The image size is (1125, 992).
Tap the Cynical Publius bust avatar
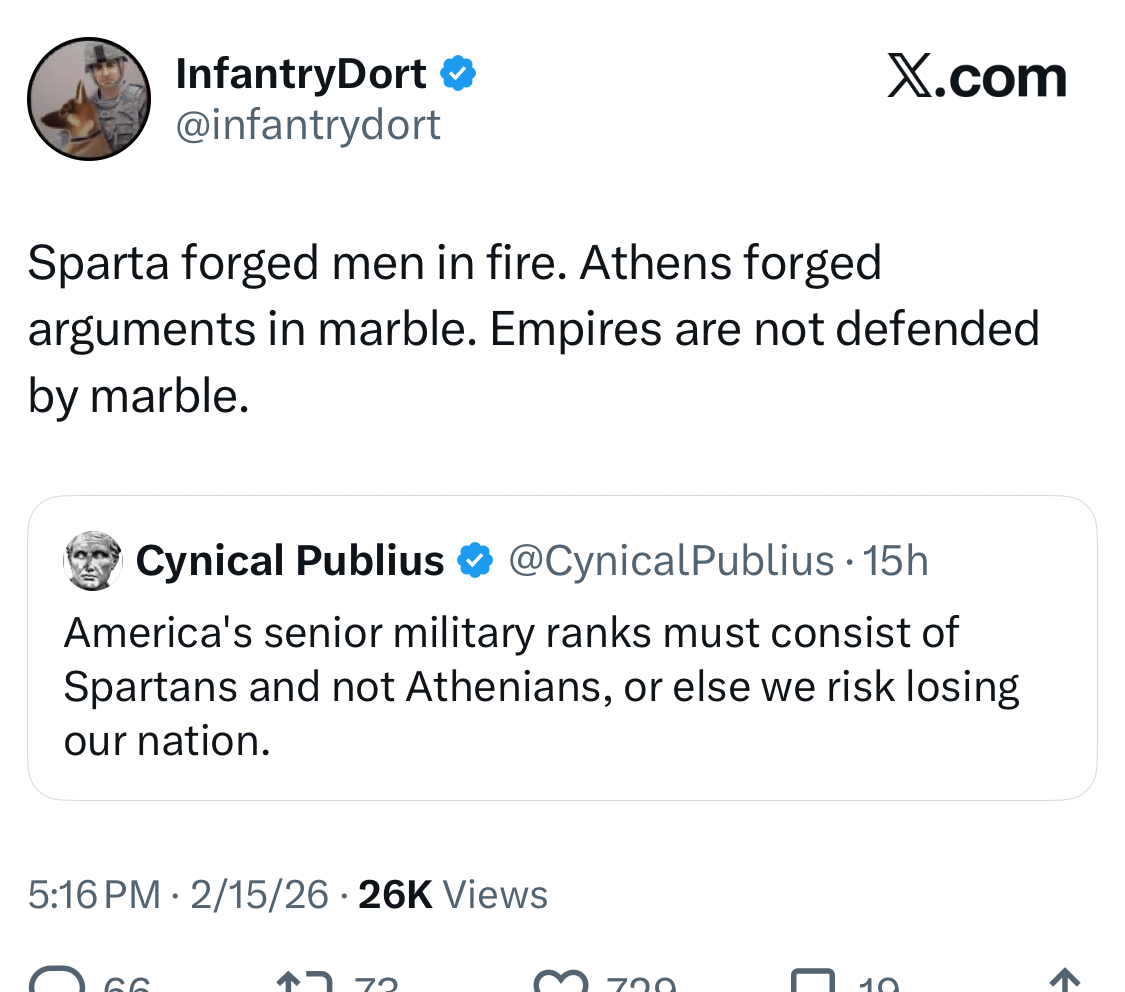tap(92, 561)
